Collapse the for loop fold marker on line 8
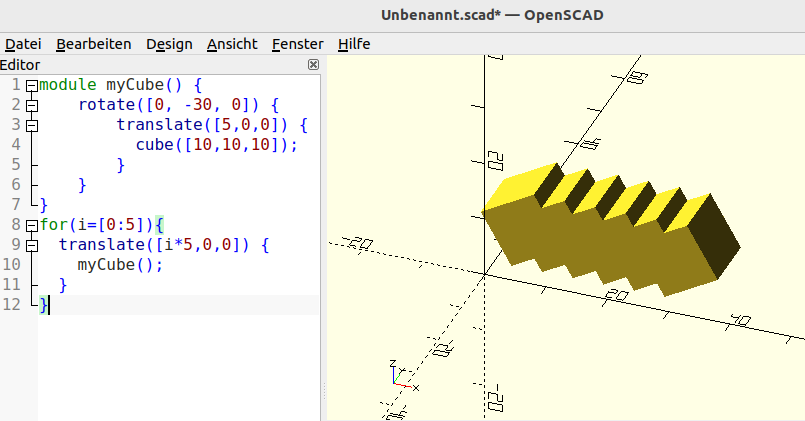 pyautogui.click(x=31, y=225)
